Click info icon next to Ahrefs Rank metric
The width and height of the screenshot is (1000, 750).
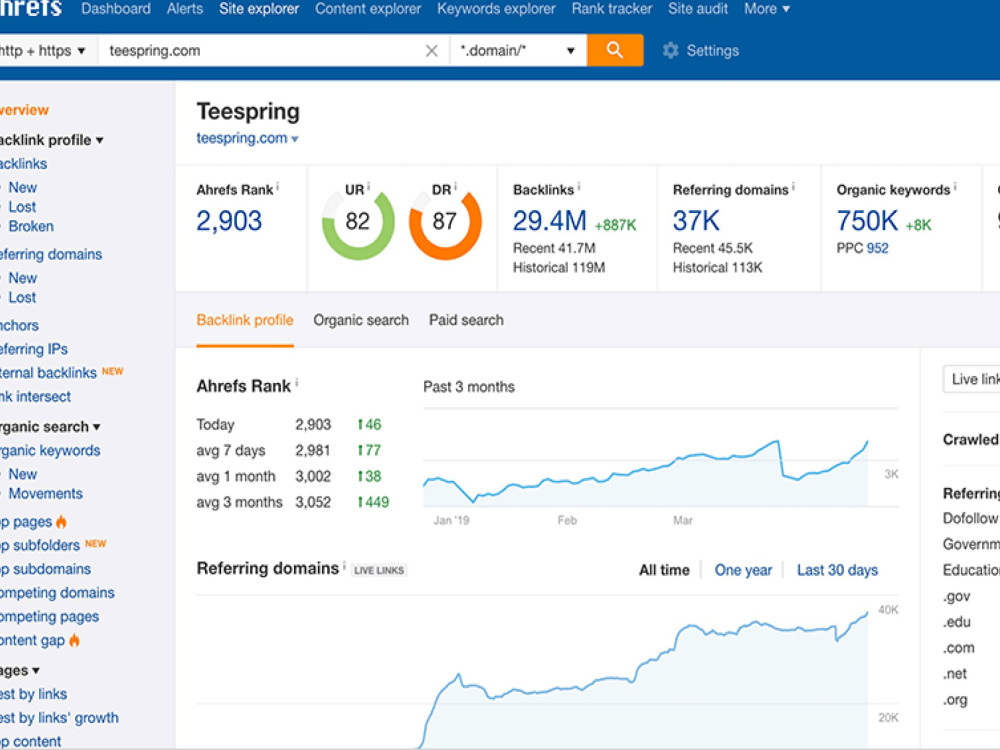tap(277, 187)
